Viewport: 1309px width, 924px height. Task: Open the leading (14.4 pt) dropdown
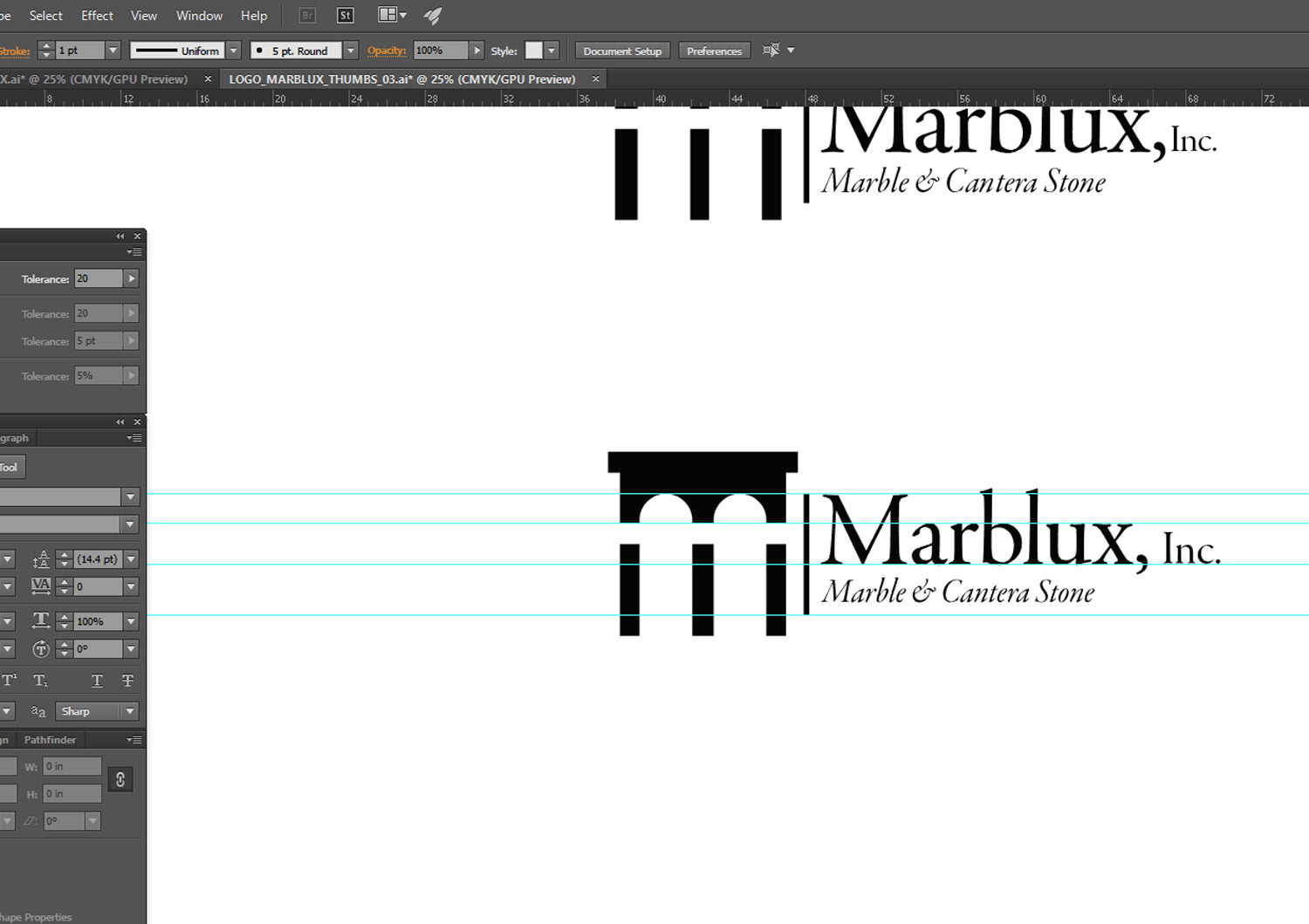click(x=131, y=559)
